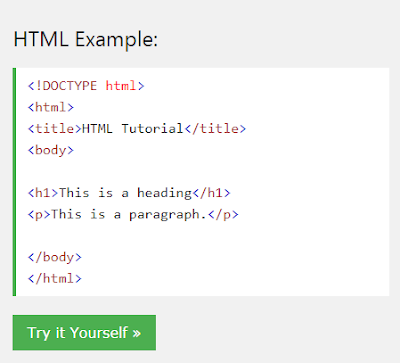The image size is (400, 363).
Task: Click the closing html tag line
Action: 55,278
